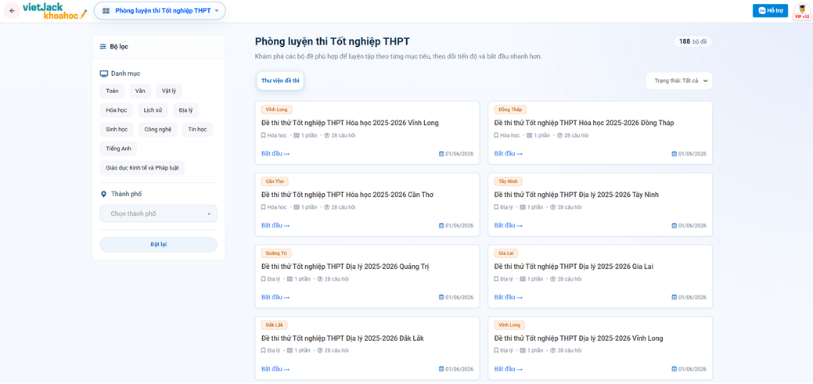813x384 pixels.
Task: Open title Đề thi thử Địa lý 2025-2026 Quảng Trị
Action: 345,267
